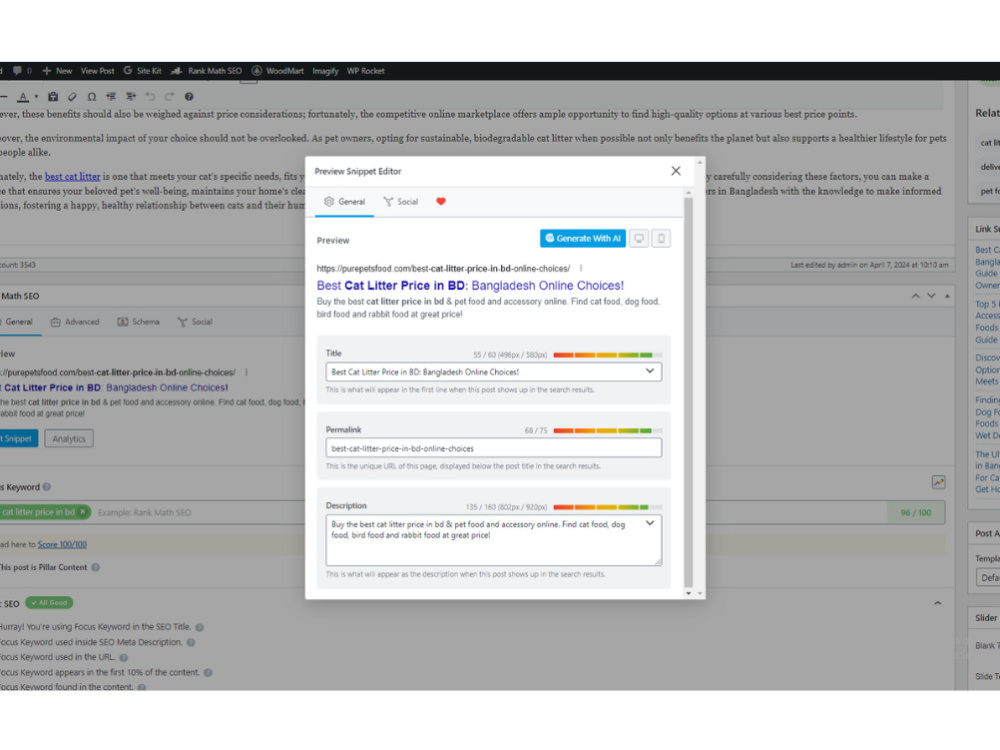The width and height of the screenshot is (1000, 750).
Task: Insert special character with omega icon
Action: click(x=92, y=97)
